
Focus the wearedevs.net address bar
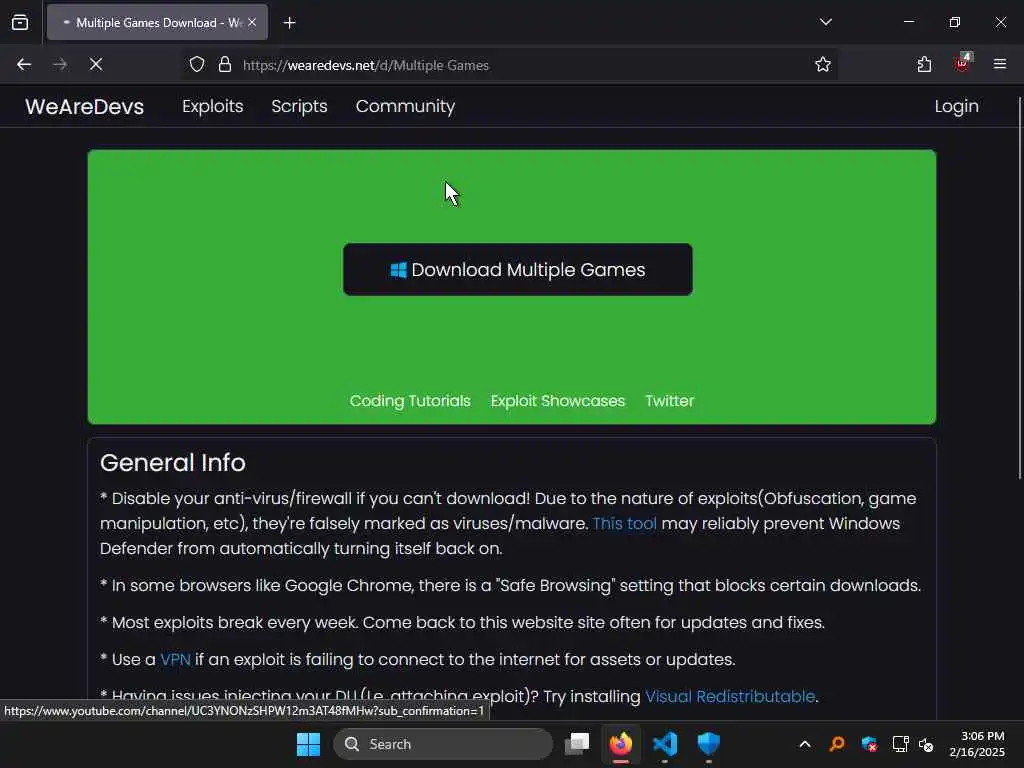pos(509,65)
